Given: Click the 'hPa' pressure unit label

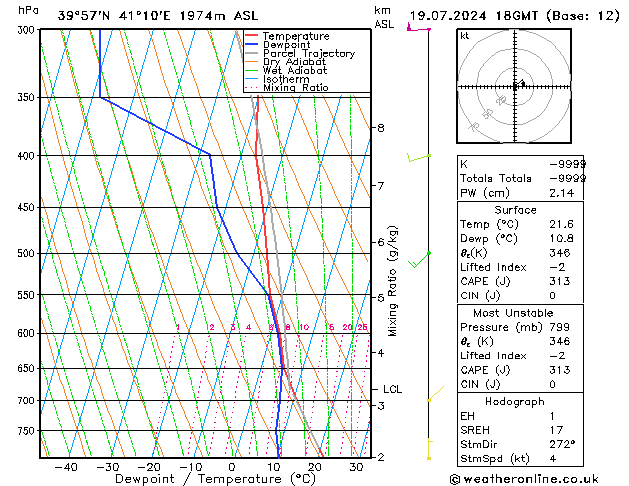Looking at the screenshot, I should [28, 10].
